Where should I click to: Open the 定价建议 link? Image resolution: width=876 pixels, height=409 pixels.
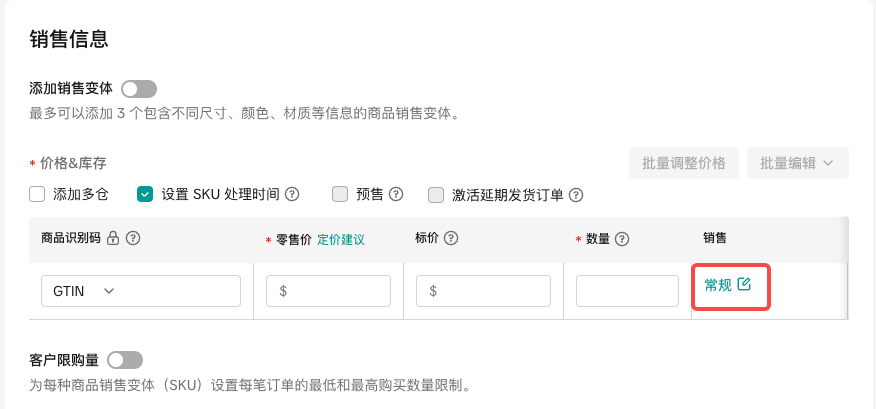pos(341,239)
